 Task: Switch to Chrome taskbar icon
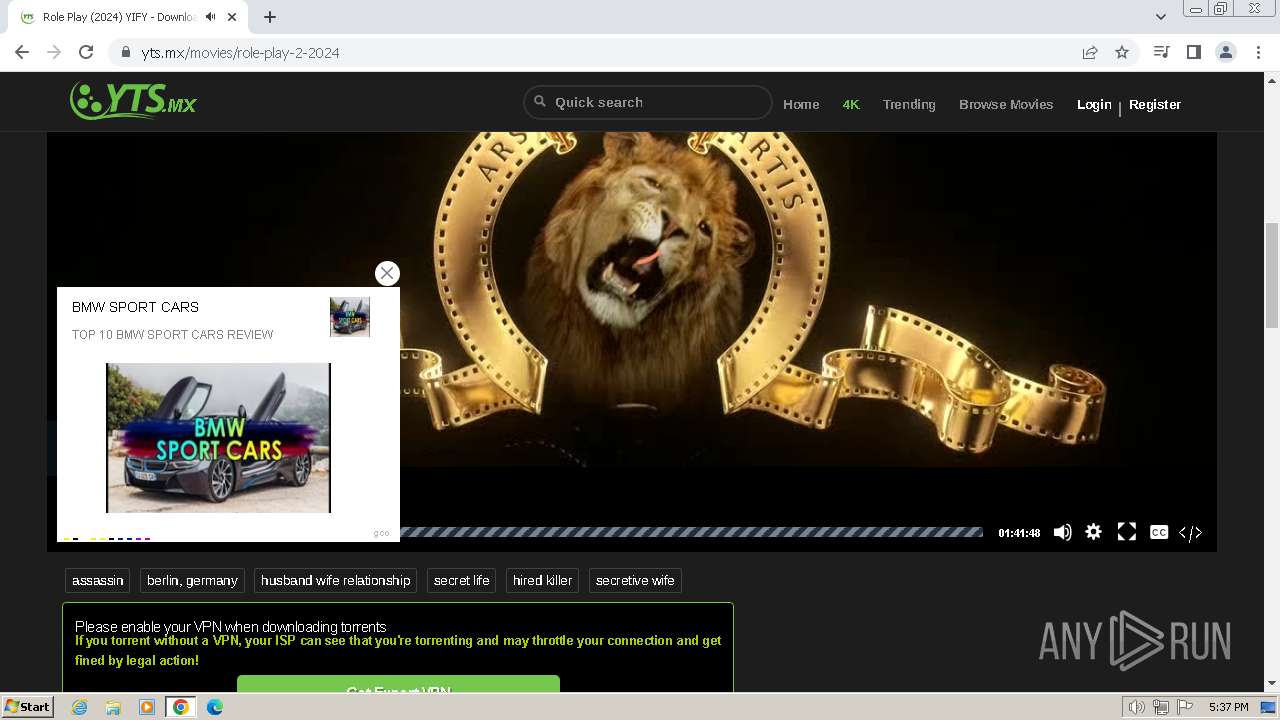(181, 707)
